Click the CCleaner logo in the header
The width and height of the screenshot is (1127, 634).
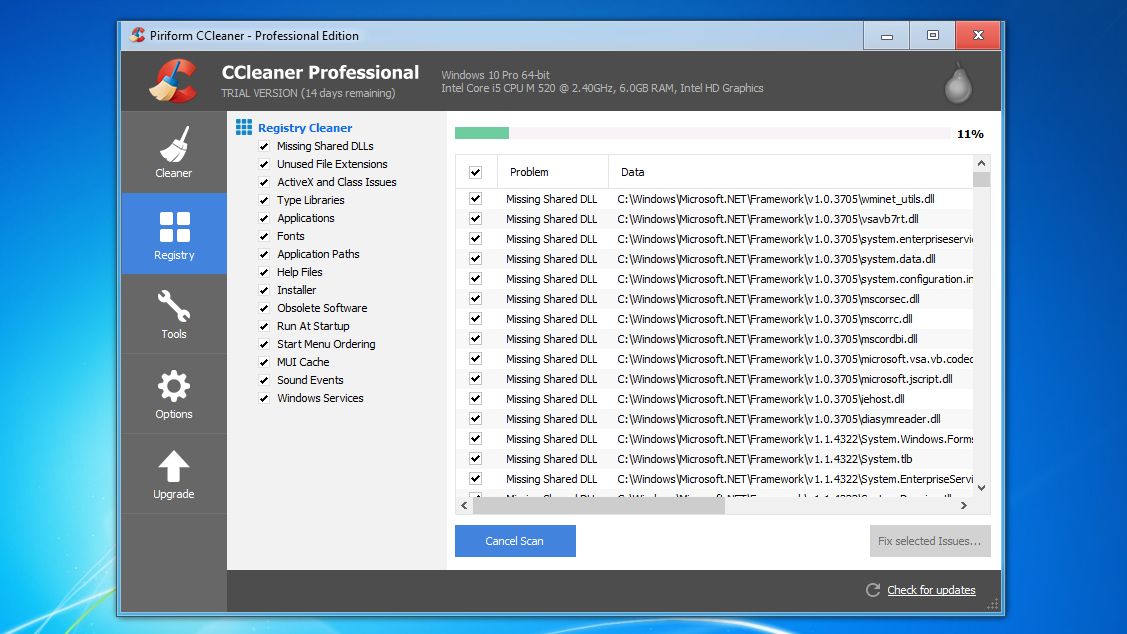(172, 80)
